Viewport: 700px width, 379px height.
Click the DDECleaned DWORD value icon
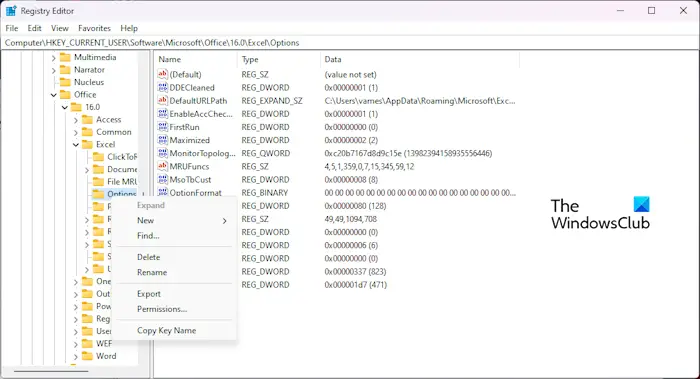[162, 87]
